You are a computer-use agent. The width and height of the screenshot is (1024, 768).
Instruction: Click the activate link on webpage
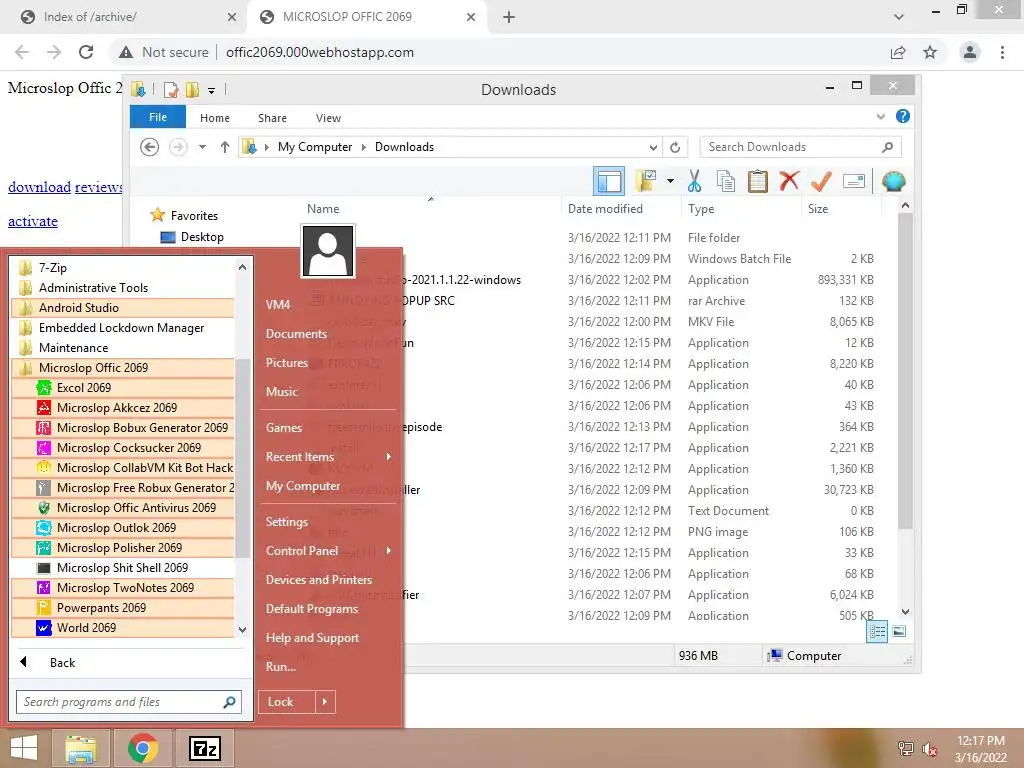tap(33, 221)
